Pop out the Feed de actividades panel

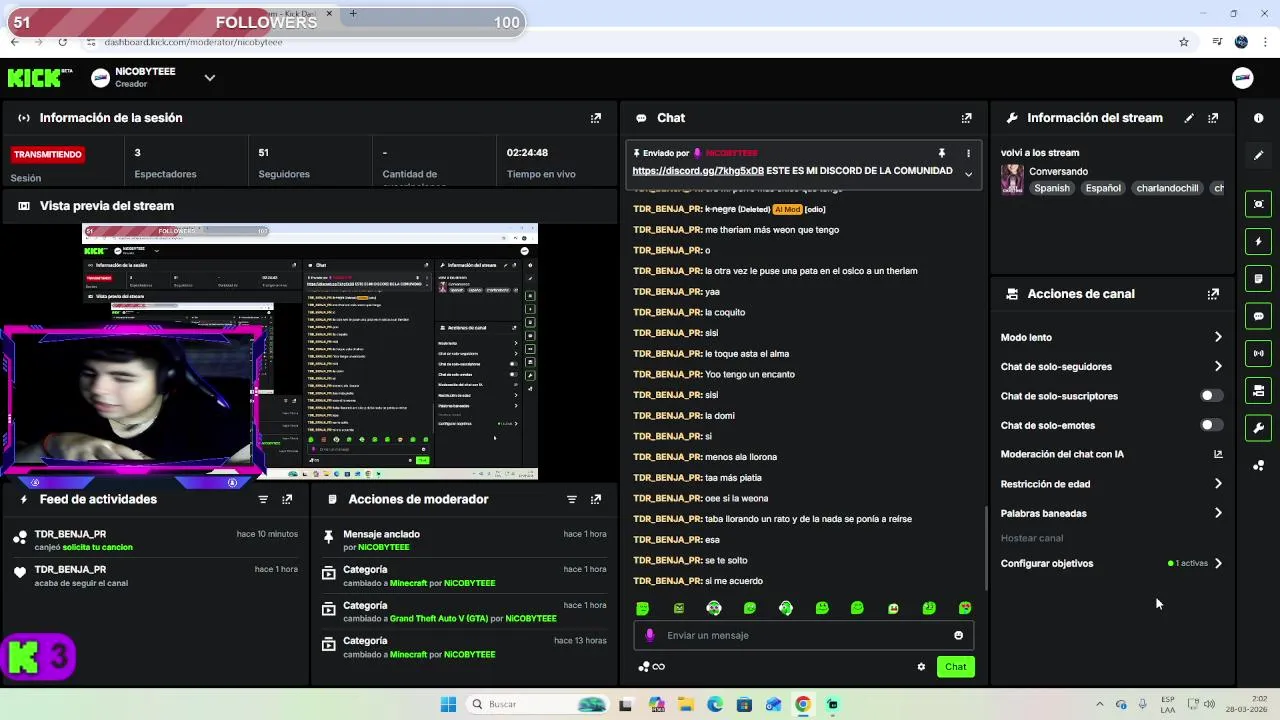287,499
